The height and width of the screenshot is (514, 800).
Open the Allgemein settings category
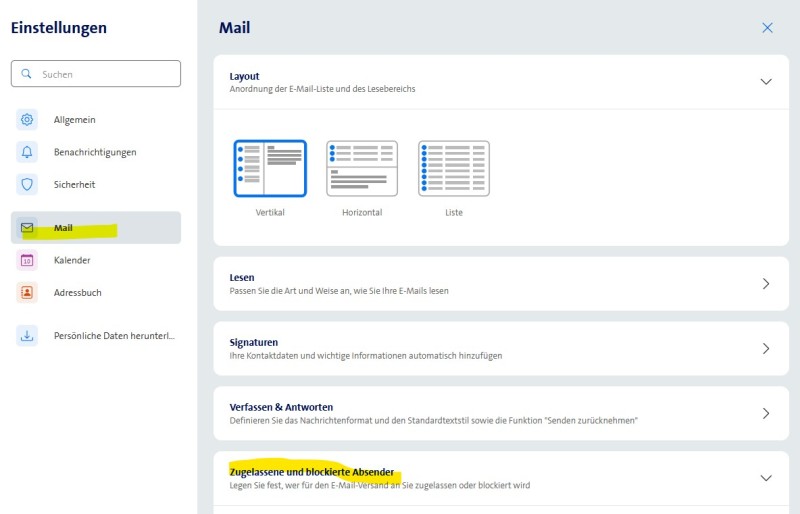coord(96,119)
